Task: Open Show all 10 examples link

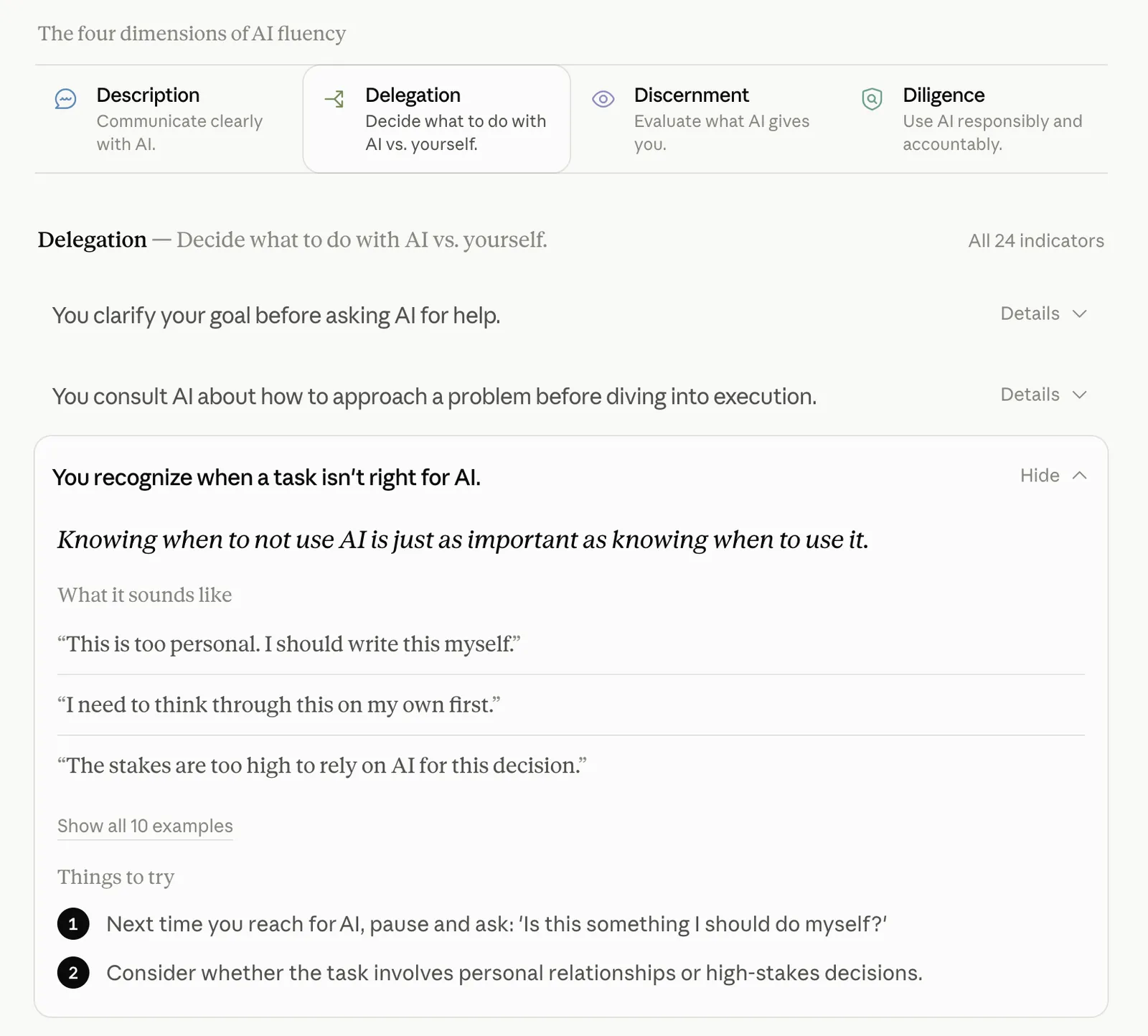Action: [x=145, y=826]
